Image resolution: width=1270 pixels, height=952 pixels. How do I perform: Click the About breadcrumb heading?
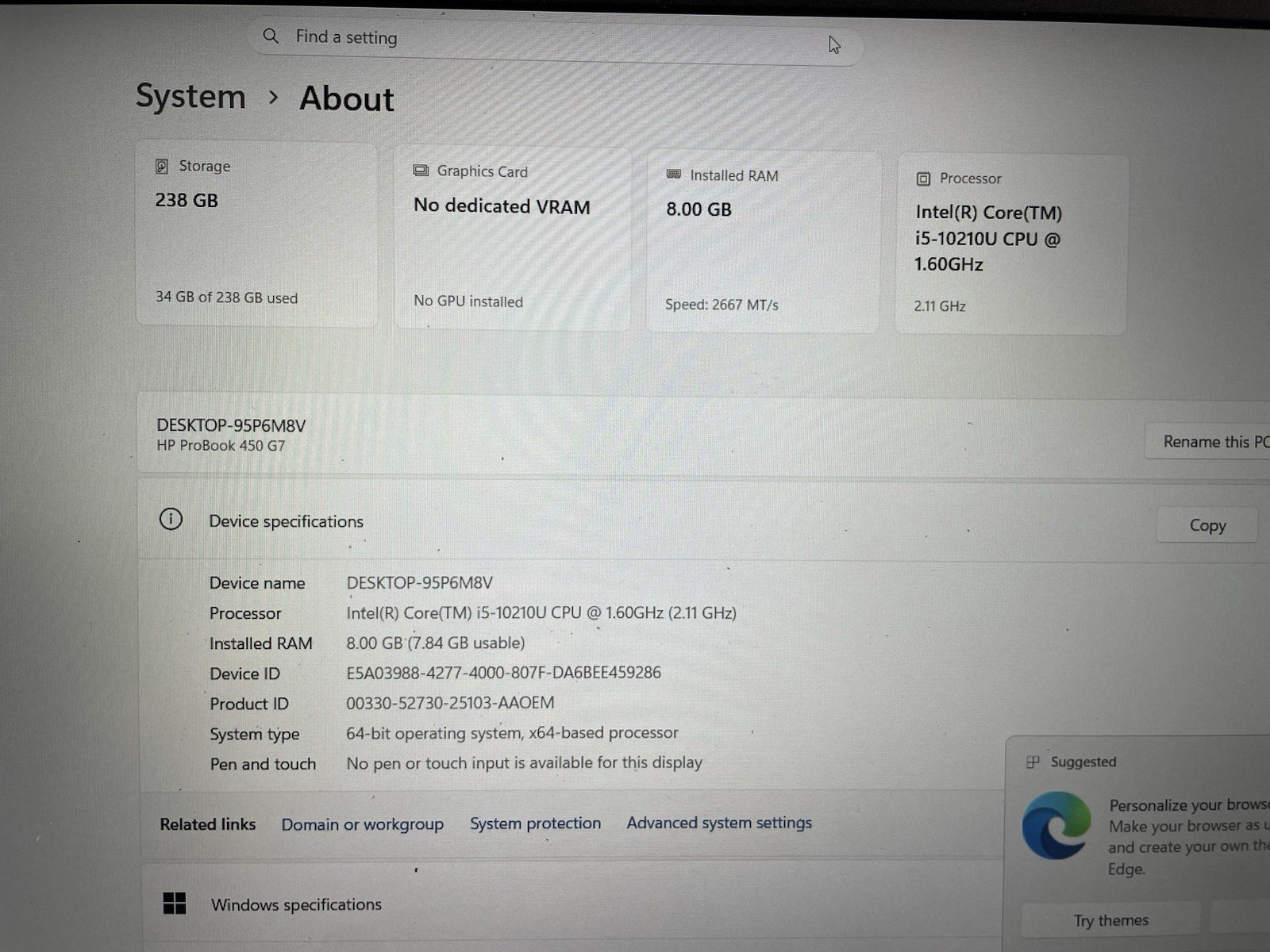click(346, 99)
